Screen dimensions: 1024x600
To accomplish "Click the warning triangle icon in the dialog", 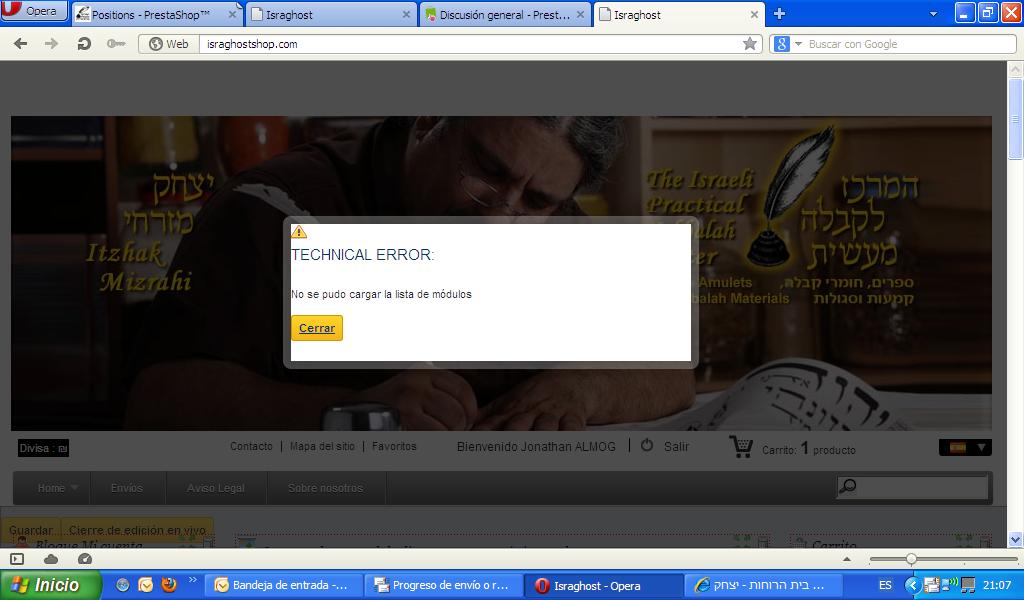I will pyautogui.click(x=298, y=232).
